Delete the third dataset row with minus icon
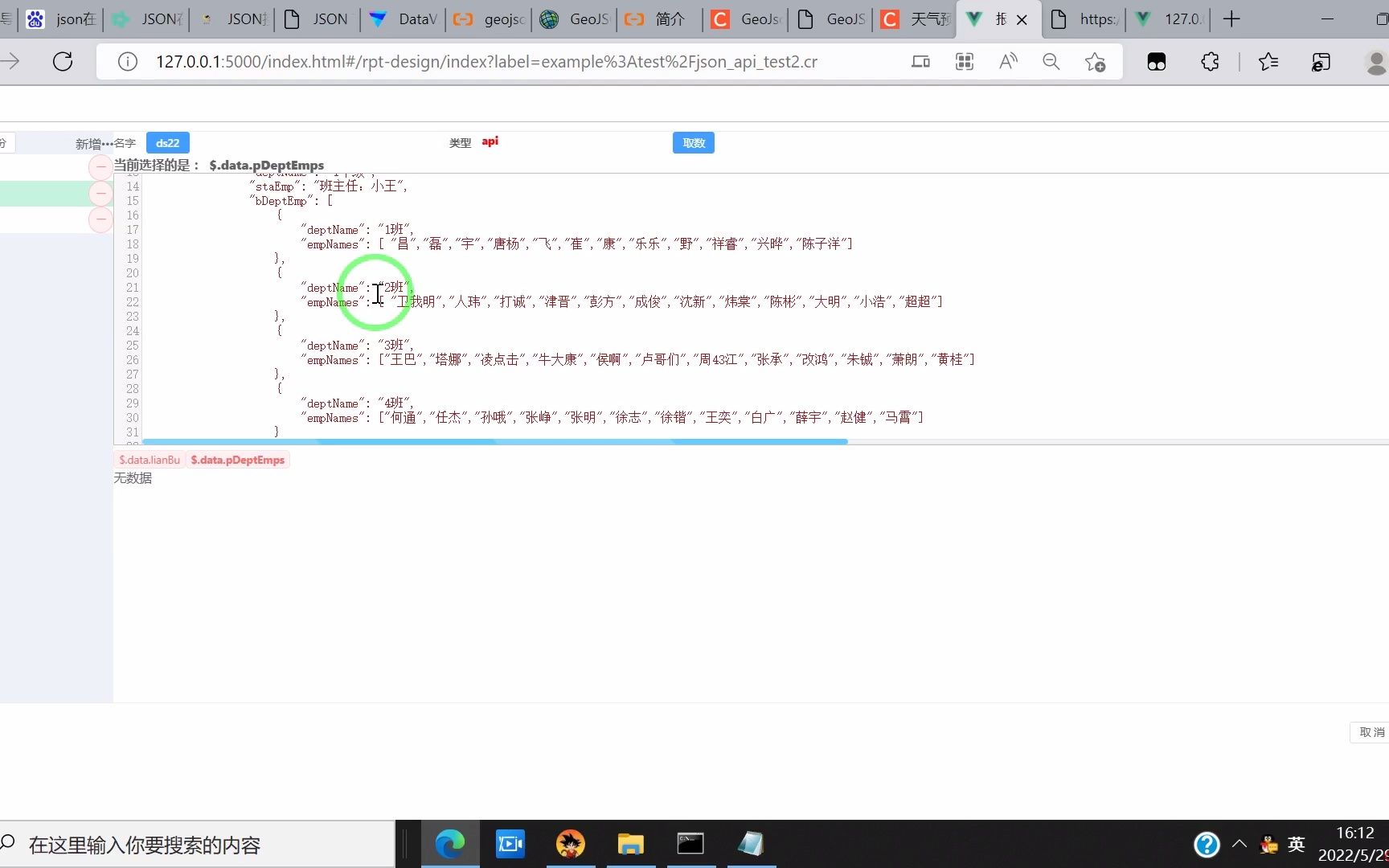Image resolution: width=1389 pixels, height=868 pixels. point(100,219)
